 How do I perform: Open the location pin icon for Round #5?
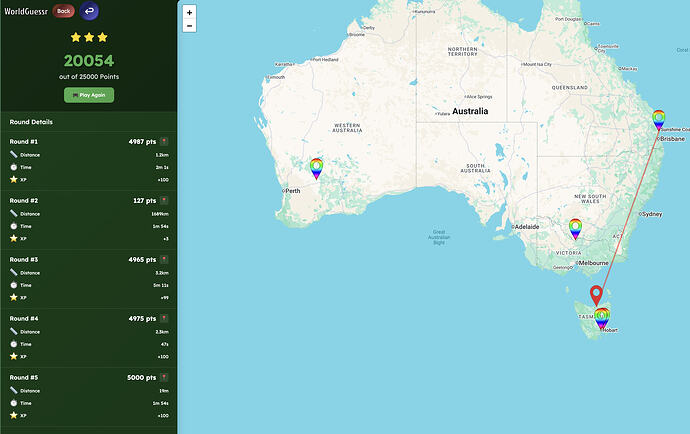coord(164,377)
